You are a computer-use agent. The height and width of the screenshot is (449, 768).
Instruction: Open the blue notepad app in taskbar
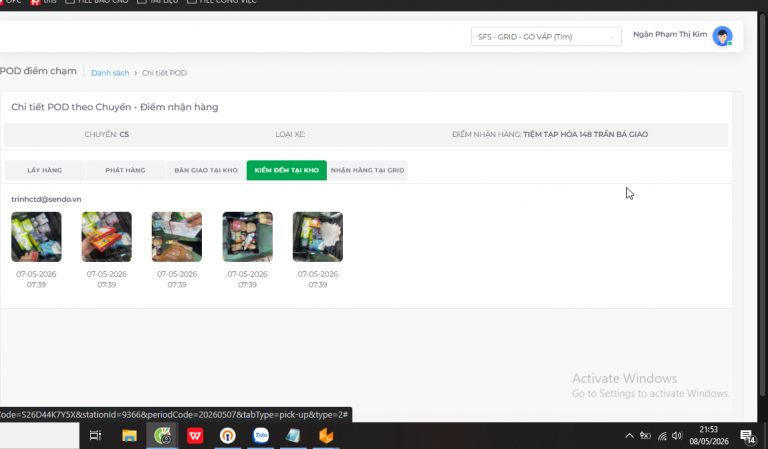click(x=293, y=435)
